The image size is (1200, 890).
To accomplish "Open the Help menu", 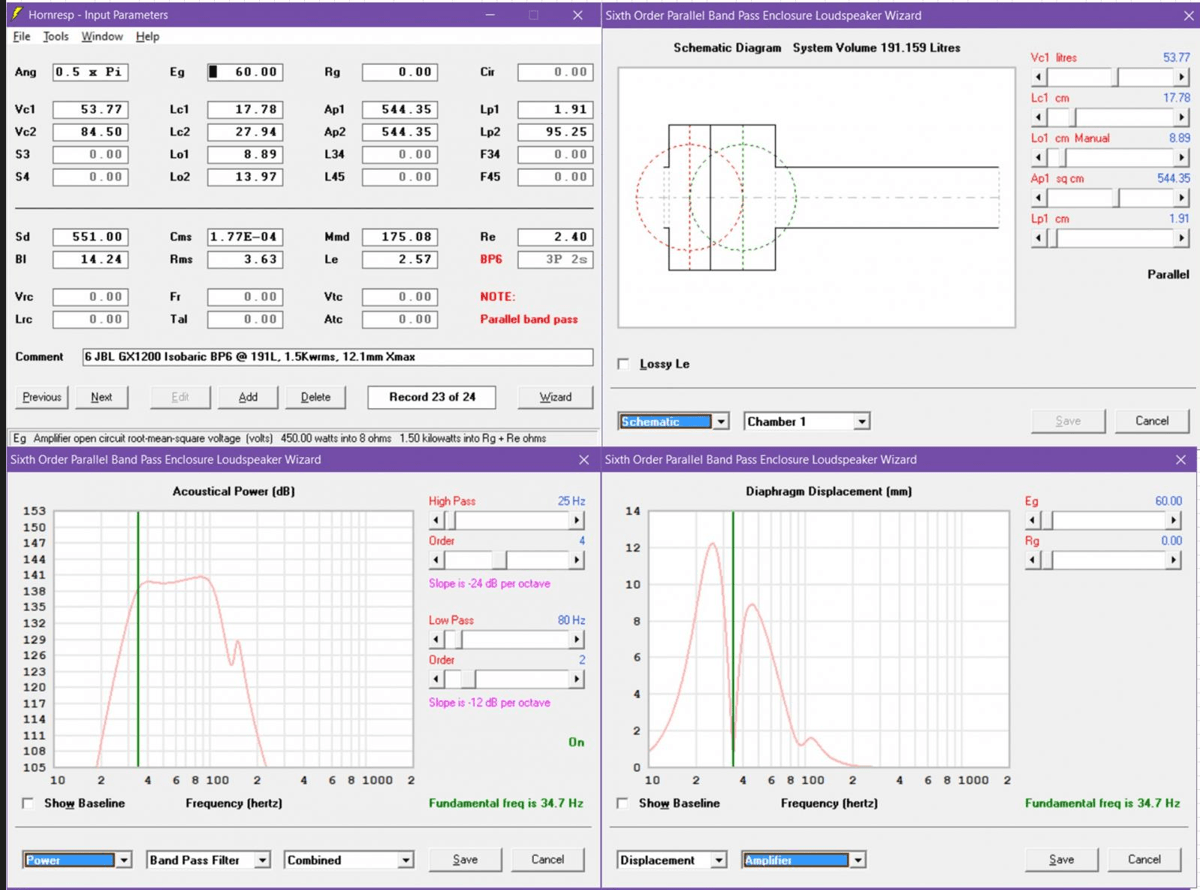I will pyautogui.click(x=148, y=37).
